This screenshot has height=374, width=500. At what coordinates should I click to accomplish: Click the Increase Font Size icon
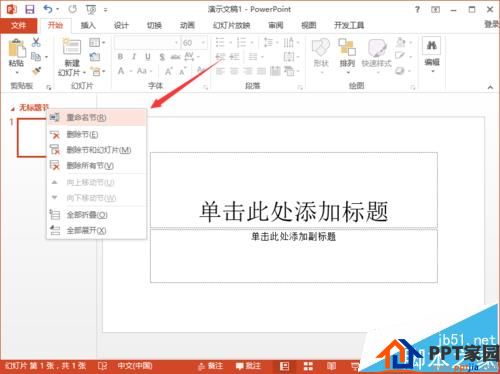(x=169, y=71)
